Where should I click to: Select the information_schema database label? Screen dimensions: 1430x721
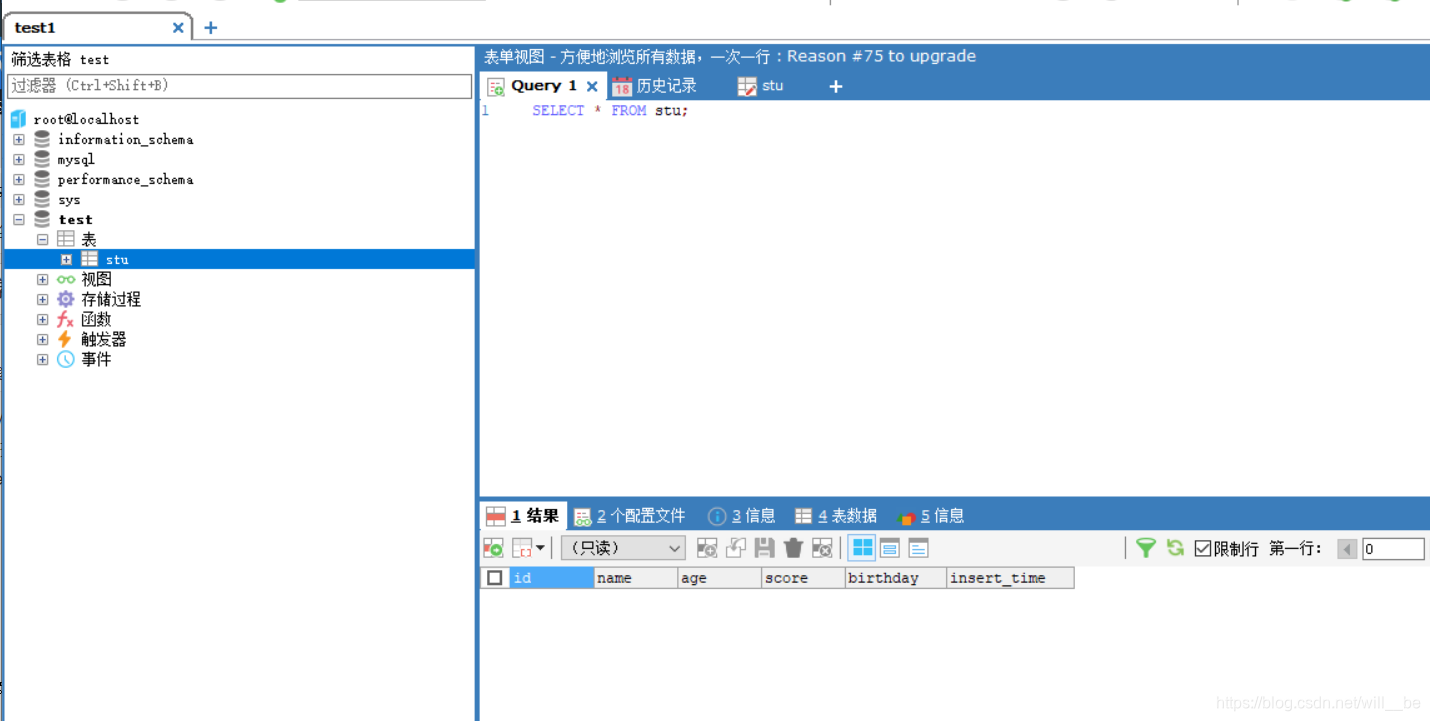[x=125, y=140]
